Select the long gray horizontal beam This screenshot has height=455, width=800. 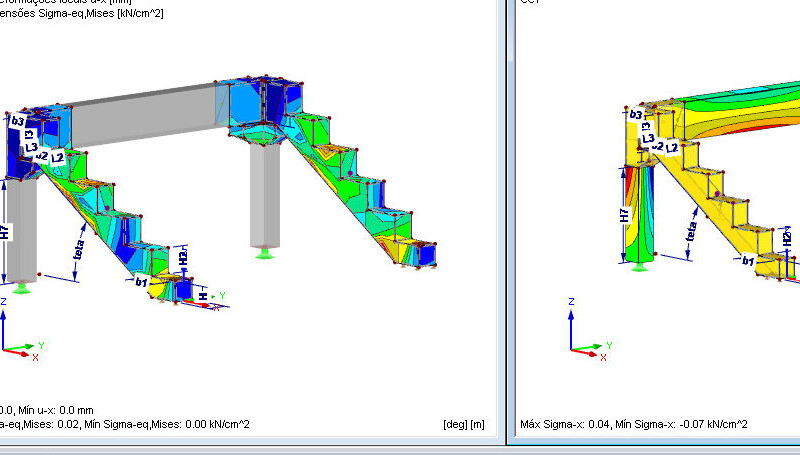[x=143, y=115]
